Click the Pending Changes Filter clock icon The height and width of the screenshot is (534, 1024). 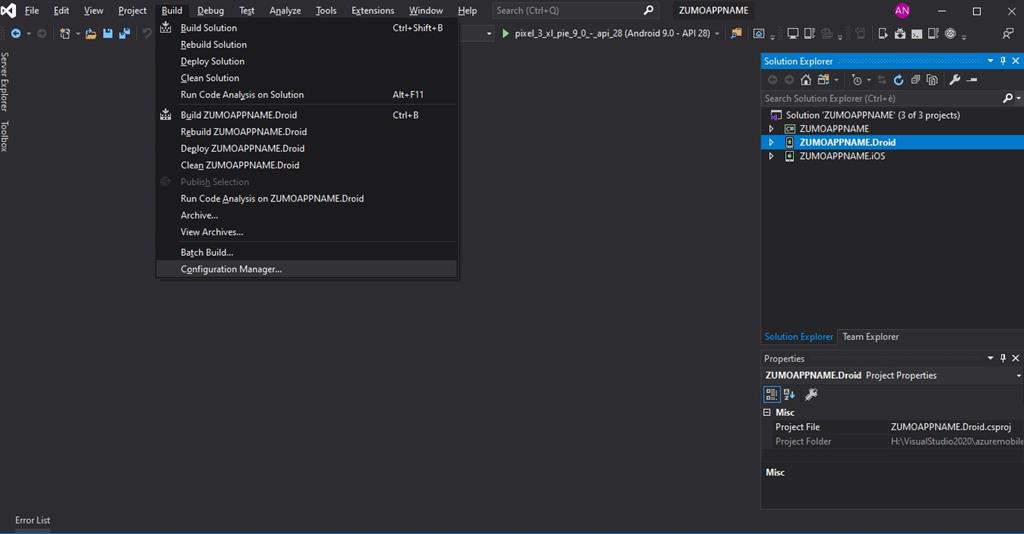[x=857, y=80]
